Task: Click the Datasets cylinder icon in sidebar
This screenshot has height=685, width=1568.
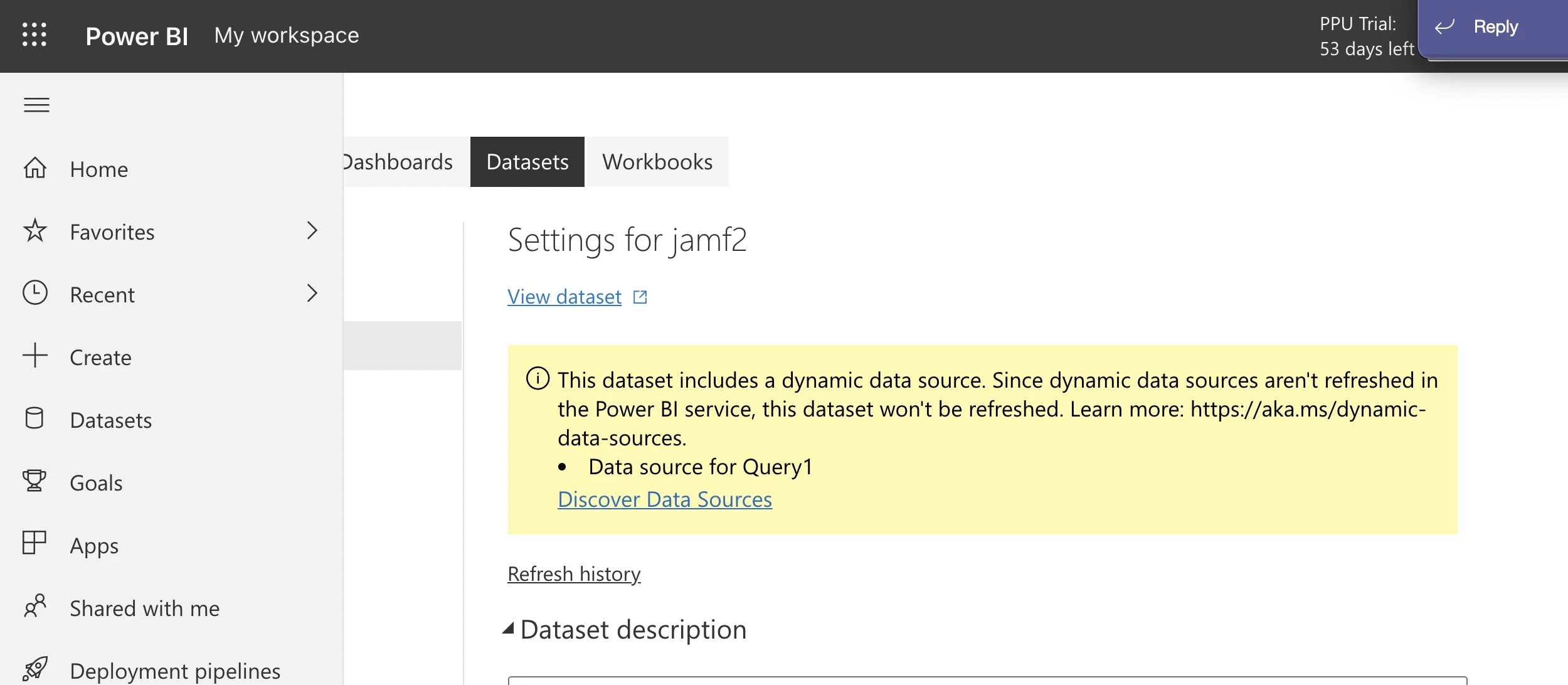Action: [34, 418]
